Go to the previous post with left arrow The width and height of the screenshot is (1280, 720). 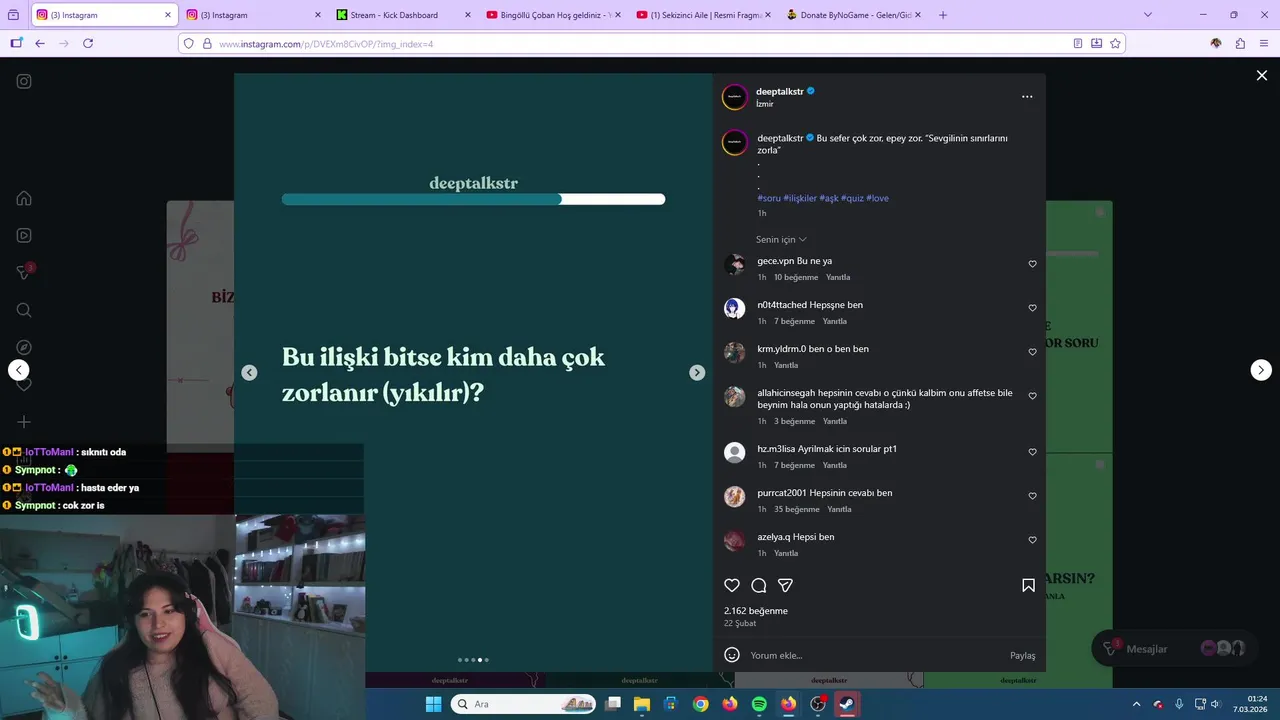click(x=19, y=370)
